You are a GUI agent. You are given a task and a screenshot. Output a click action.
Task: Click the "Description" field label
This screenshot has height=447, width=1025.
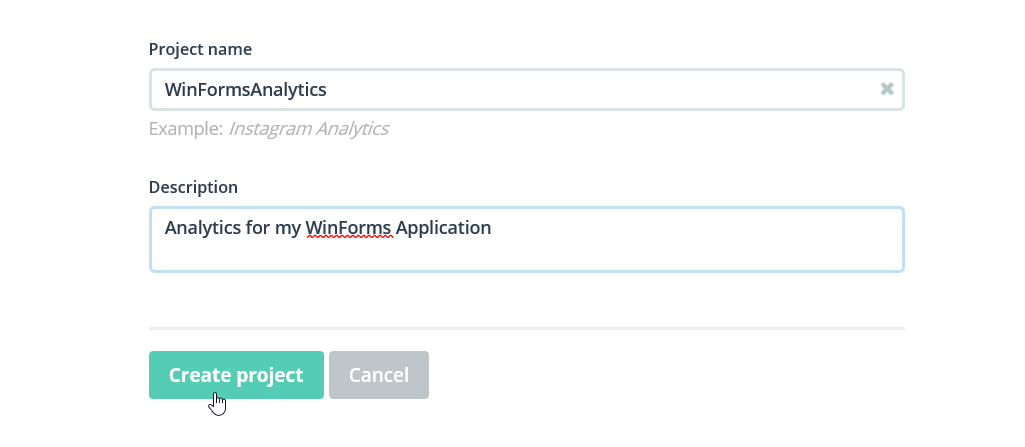(193, 187)
